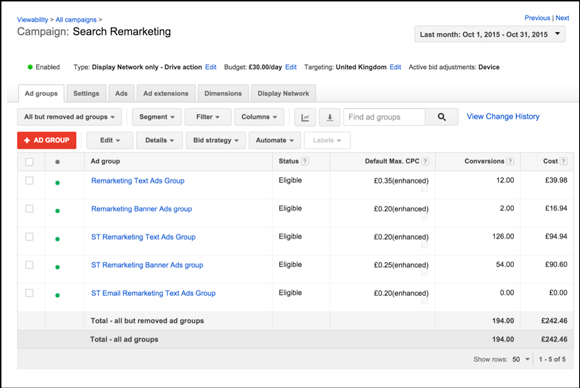Click help icon next to Cost header
This screenshot has width=580, height=388.
pyautogui.click(x=563, y=161)
